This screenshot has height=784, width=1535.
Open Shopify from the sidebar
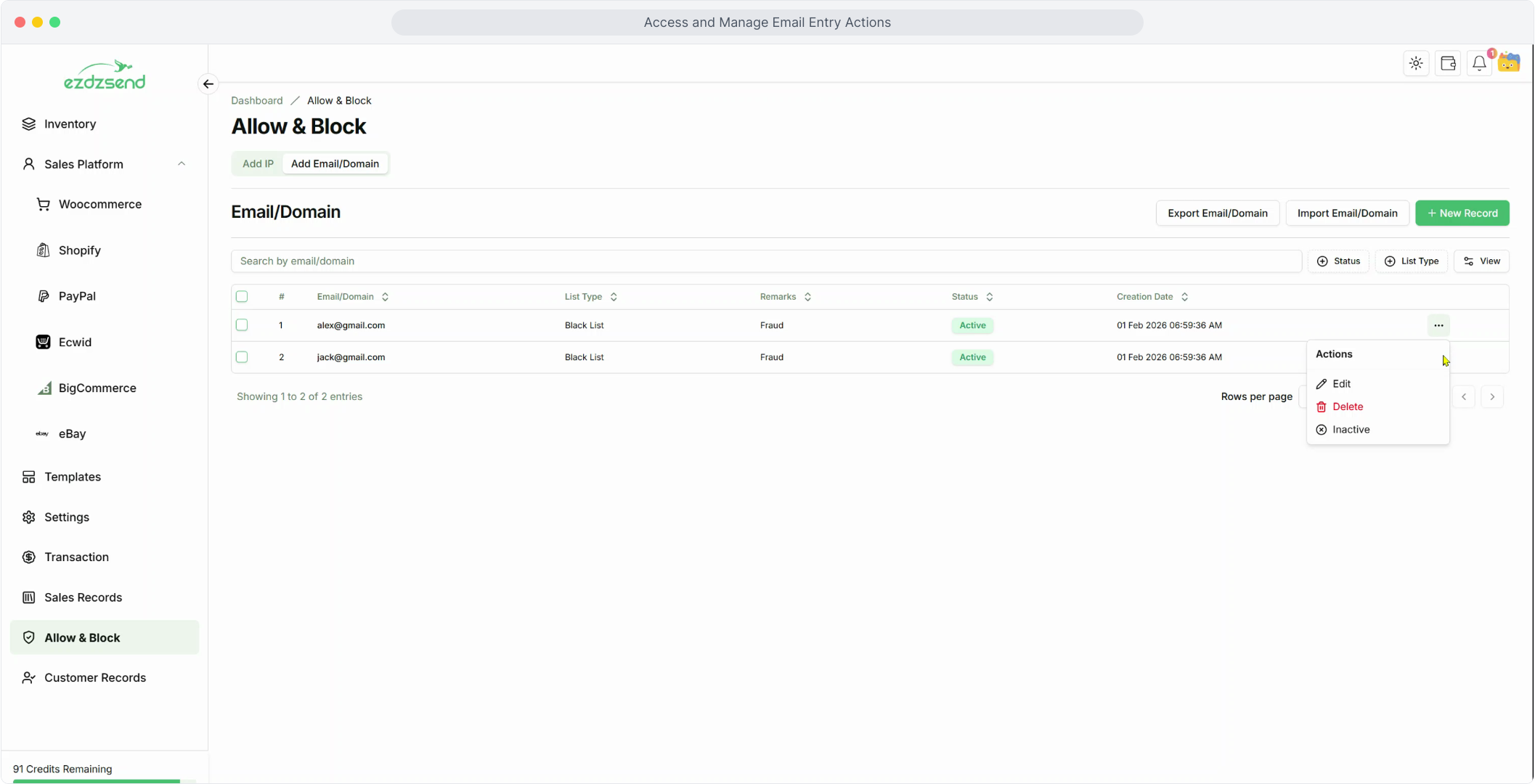pos(79,250)
